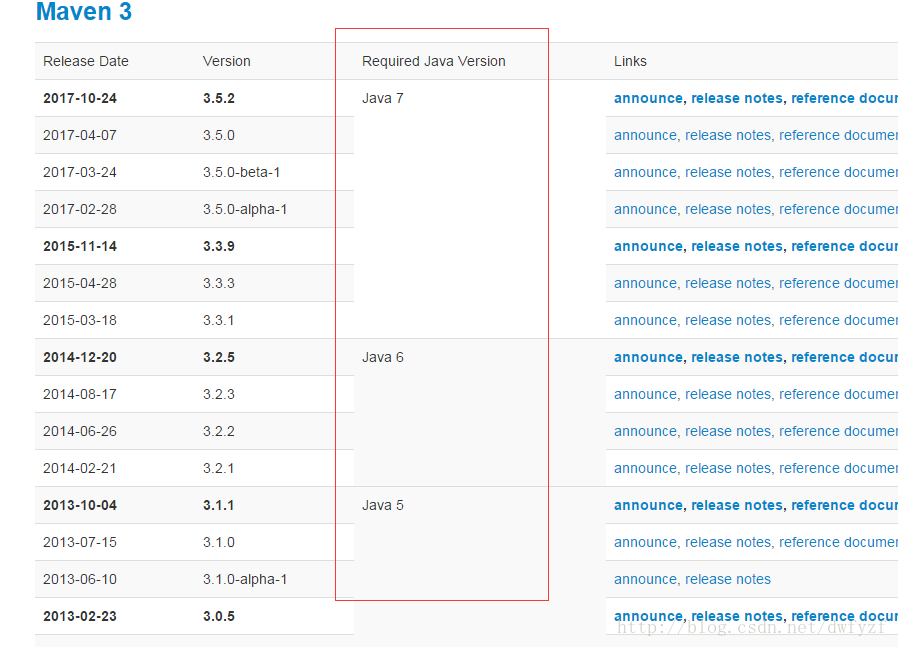Open release notes for version 3.2.2
Viewport: 898px width, 647px height.
728,431
